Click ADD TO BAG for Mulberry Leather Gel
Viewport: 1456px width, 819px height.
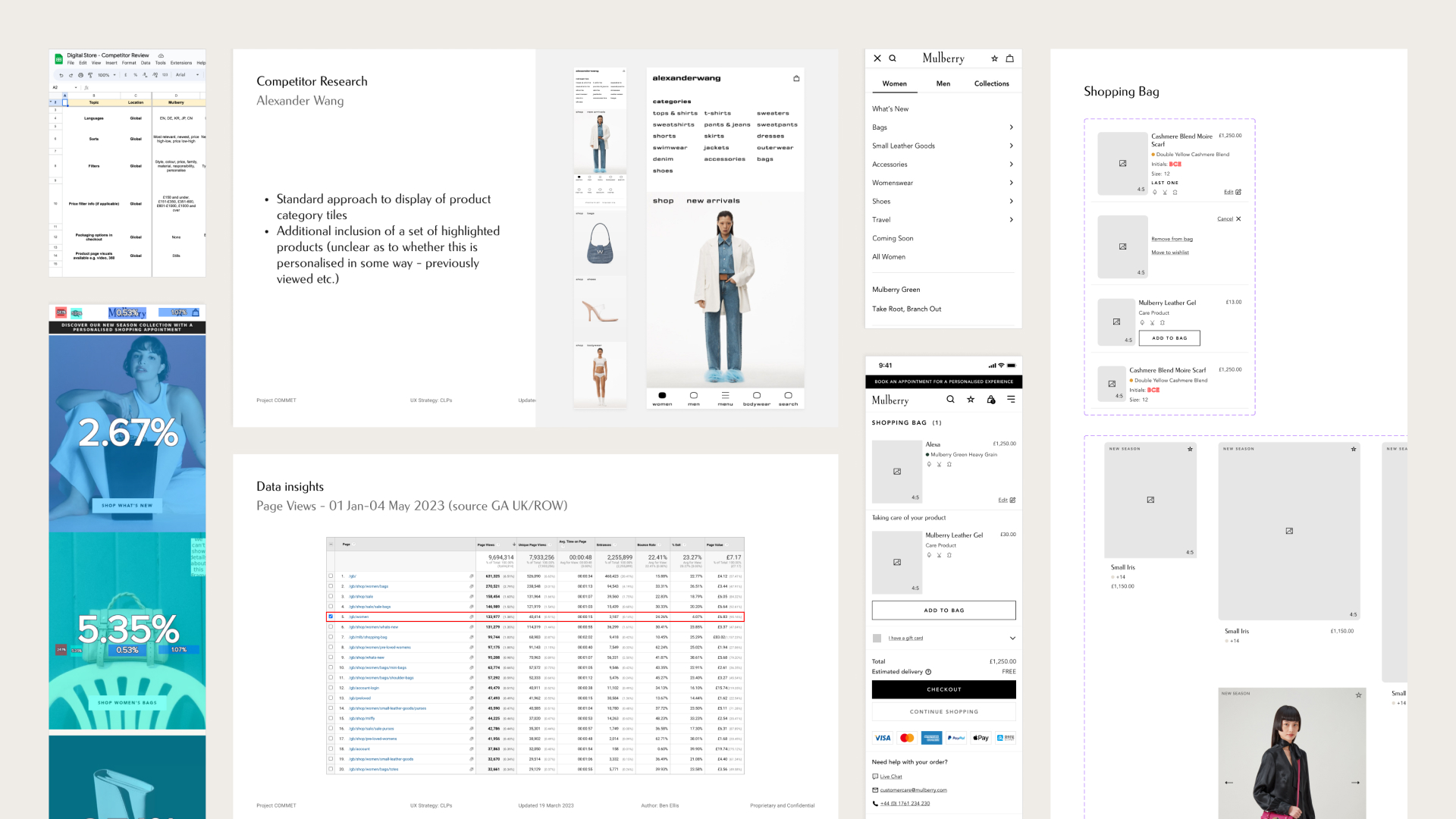coord(943,610)
